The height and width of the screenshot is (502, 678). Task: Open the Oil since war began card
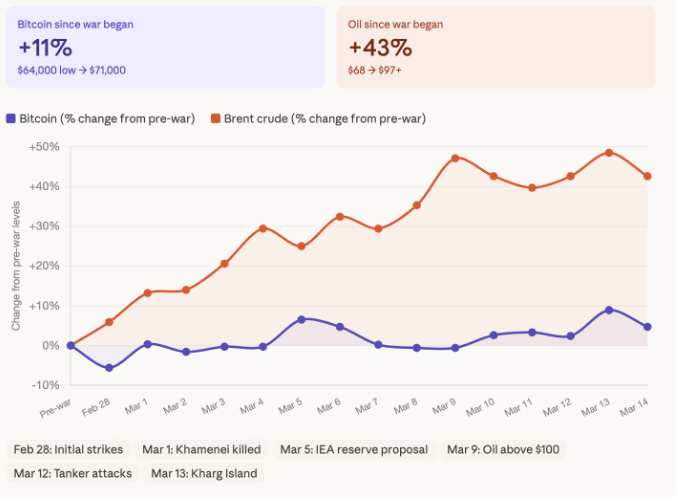click(495, 46)
